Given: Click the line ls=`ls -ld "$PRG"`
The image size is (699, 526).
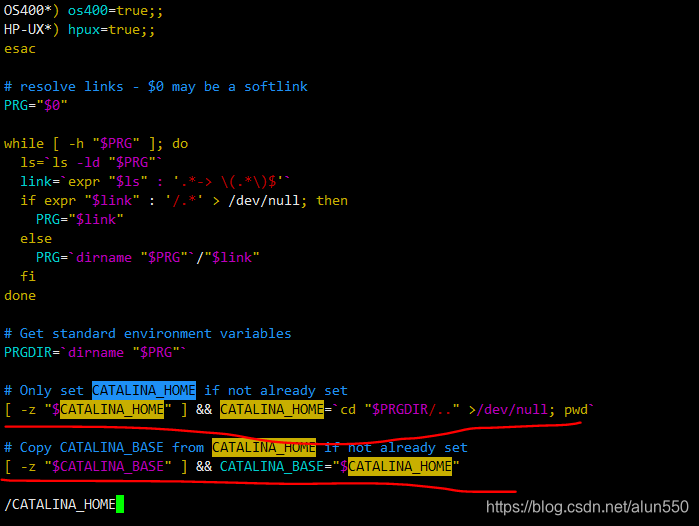Looking at the screenshot, I should 91,163.
